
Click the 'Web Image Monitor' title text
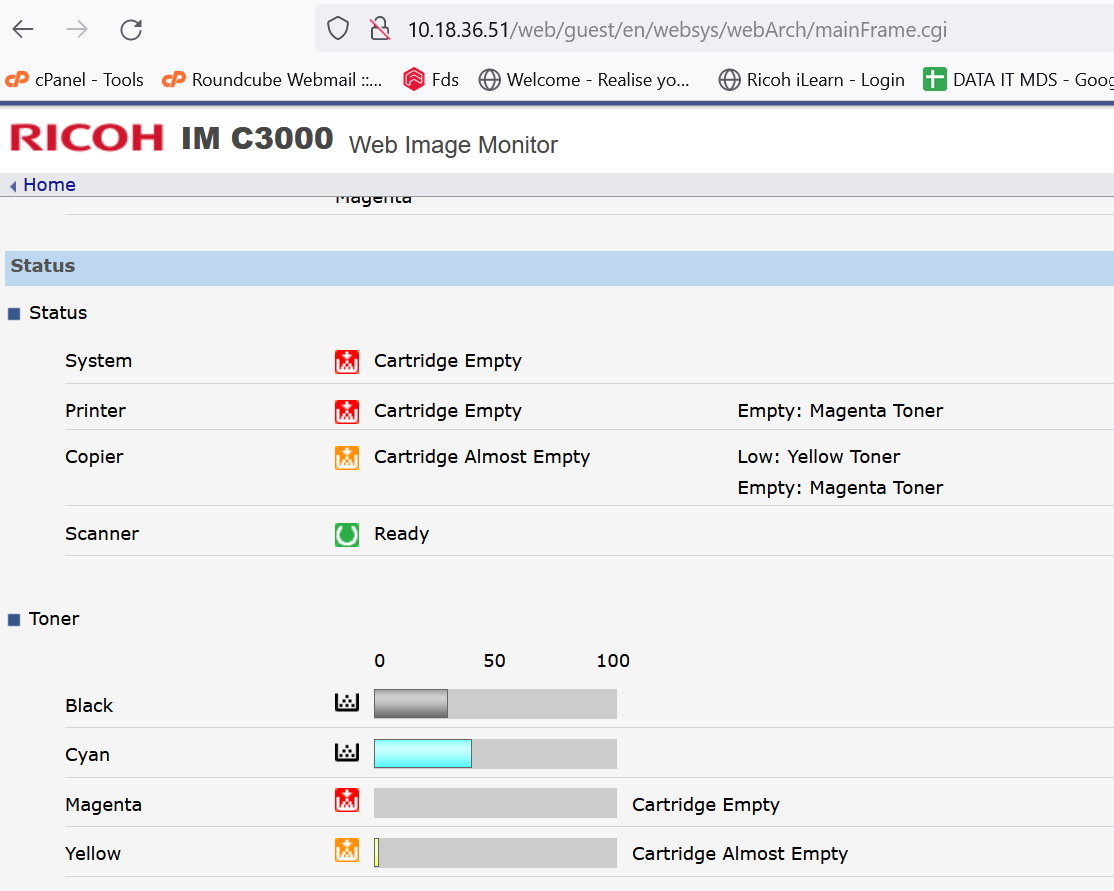pyautogui.click(x=453, y=145)
